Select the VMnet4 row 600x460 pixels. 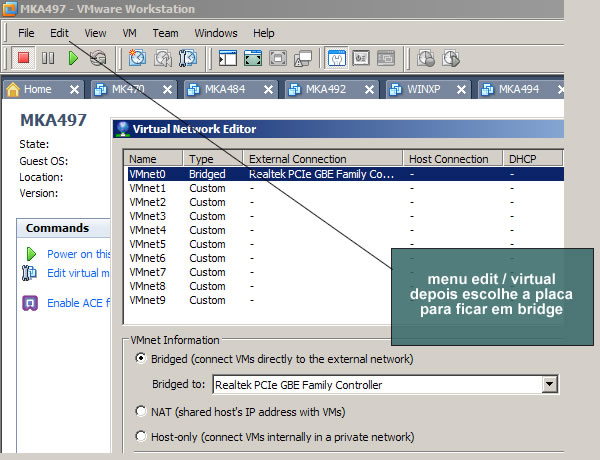(346, 230)
